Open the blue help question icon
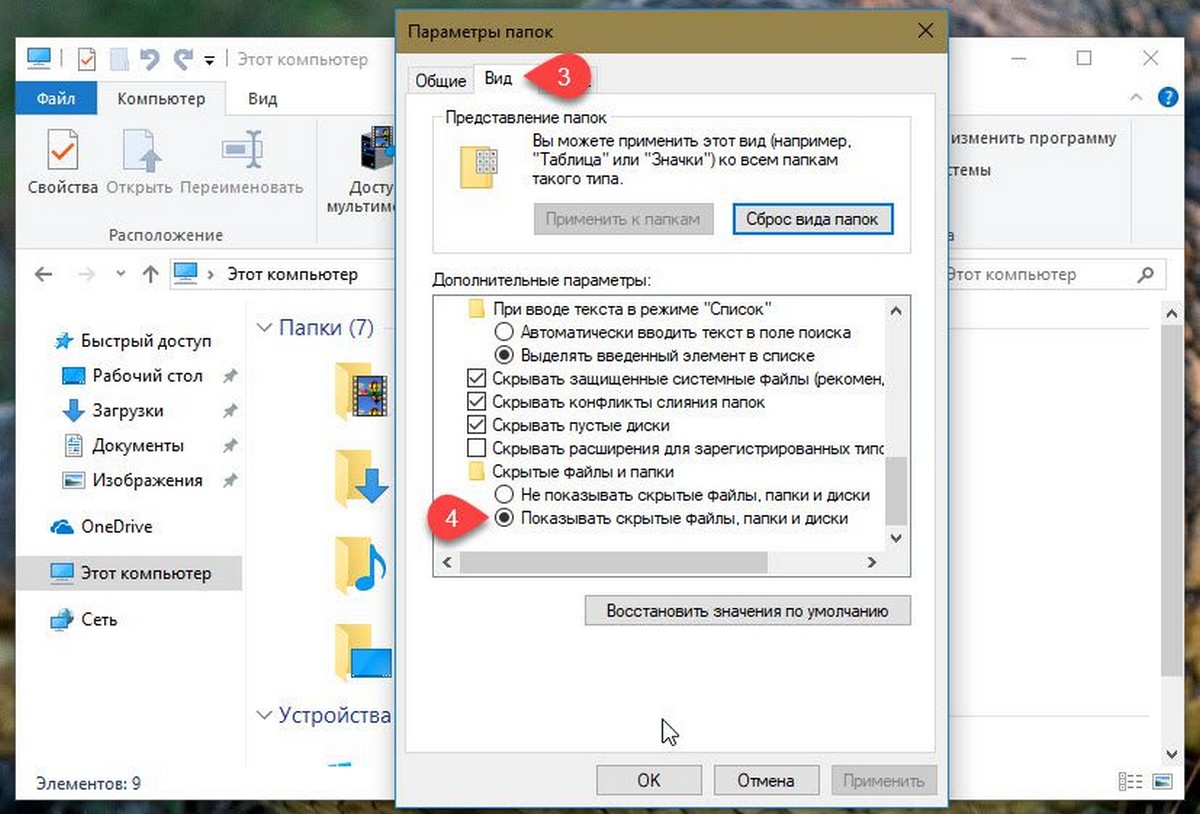Screen dimensions: 1200x814 [1167, 98]
